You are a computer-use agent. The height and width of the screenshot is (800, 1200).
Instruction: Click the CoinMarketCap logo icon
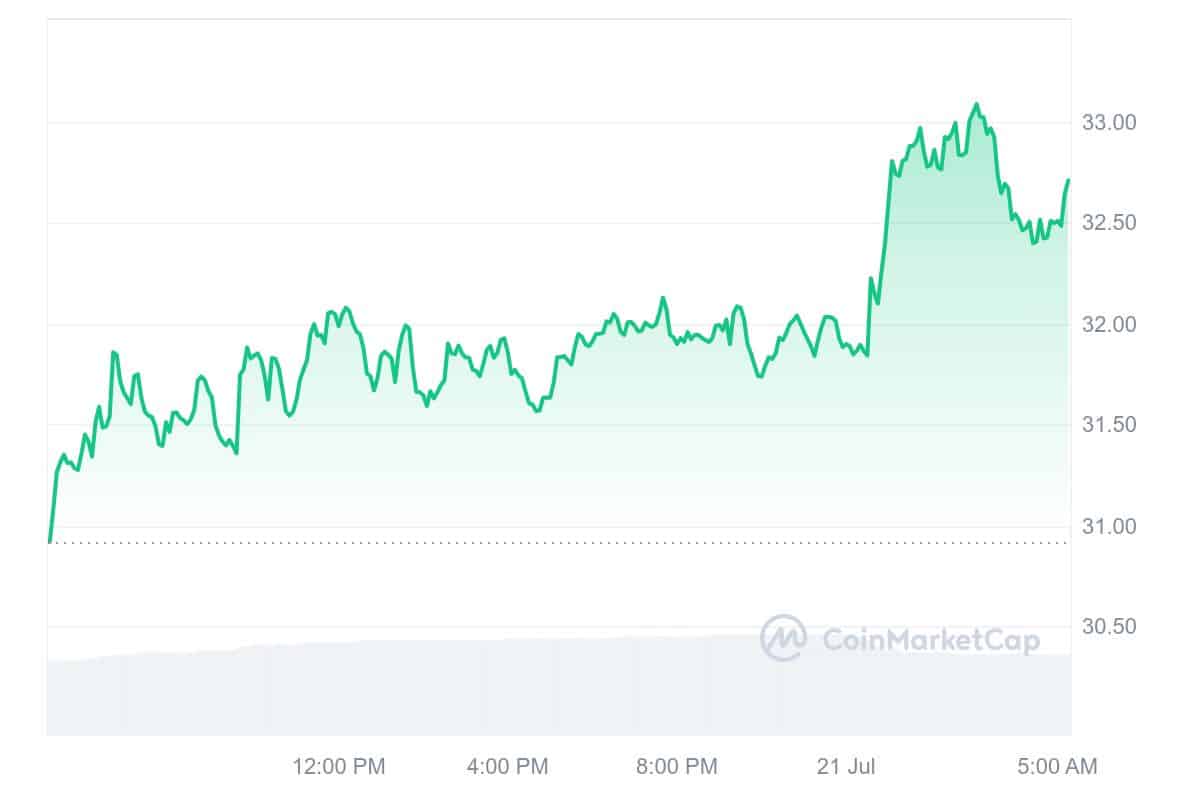[x=783, y=638]
